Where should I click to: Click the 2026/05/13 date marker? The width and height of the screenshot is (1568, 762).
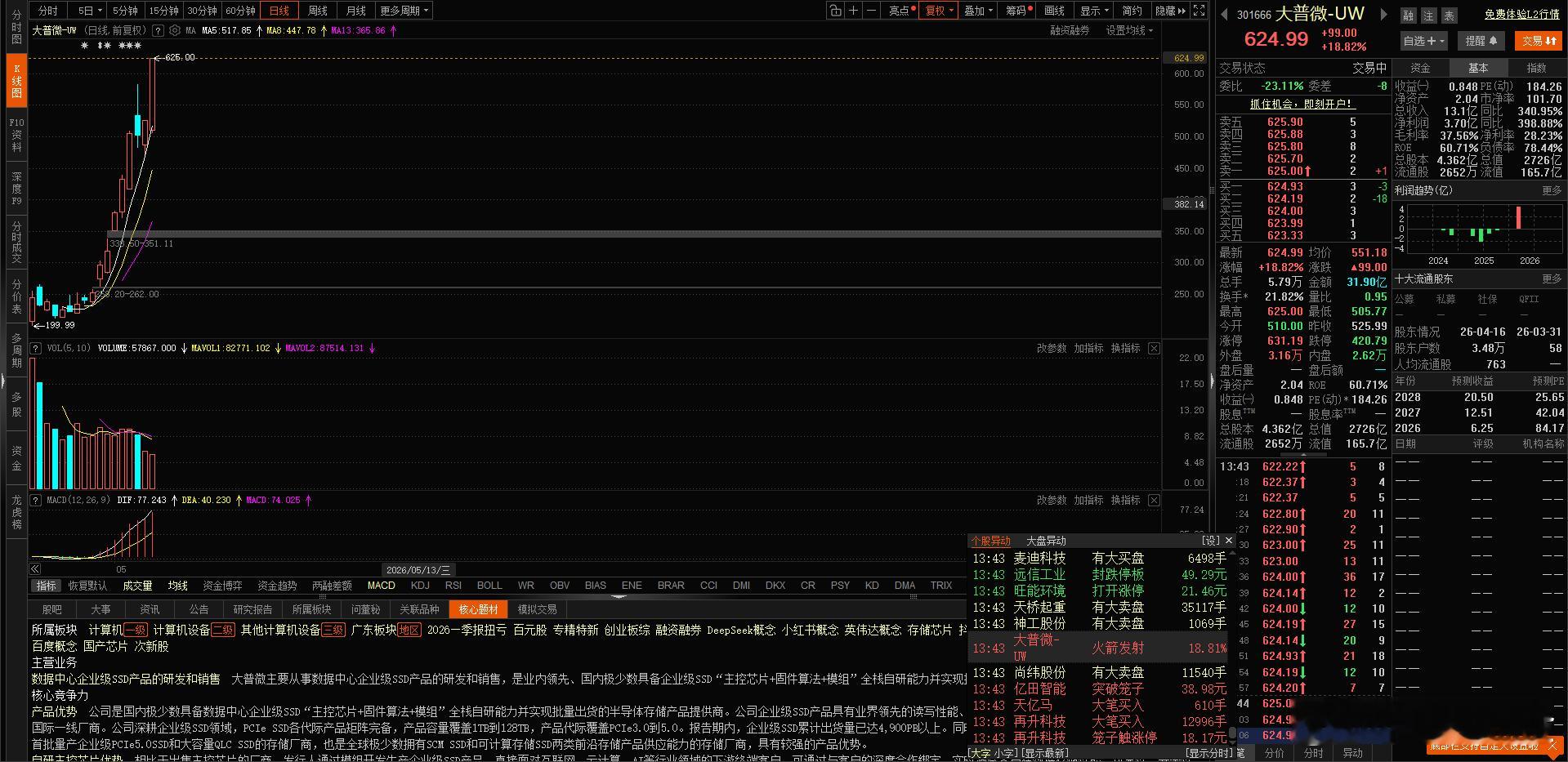[x=419, y=570]
